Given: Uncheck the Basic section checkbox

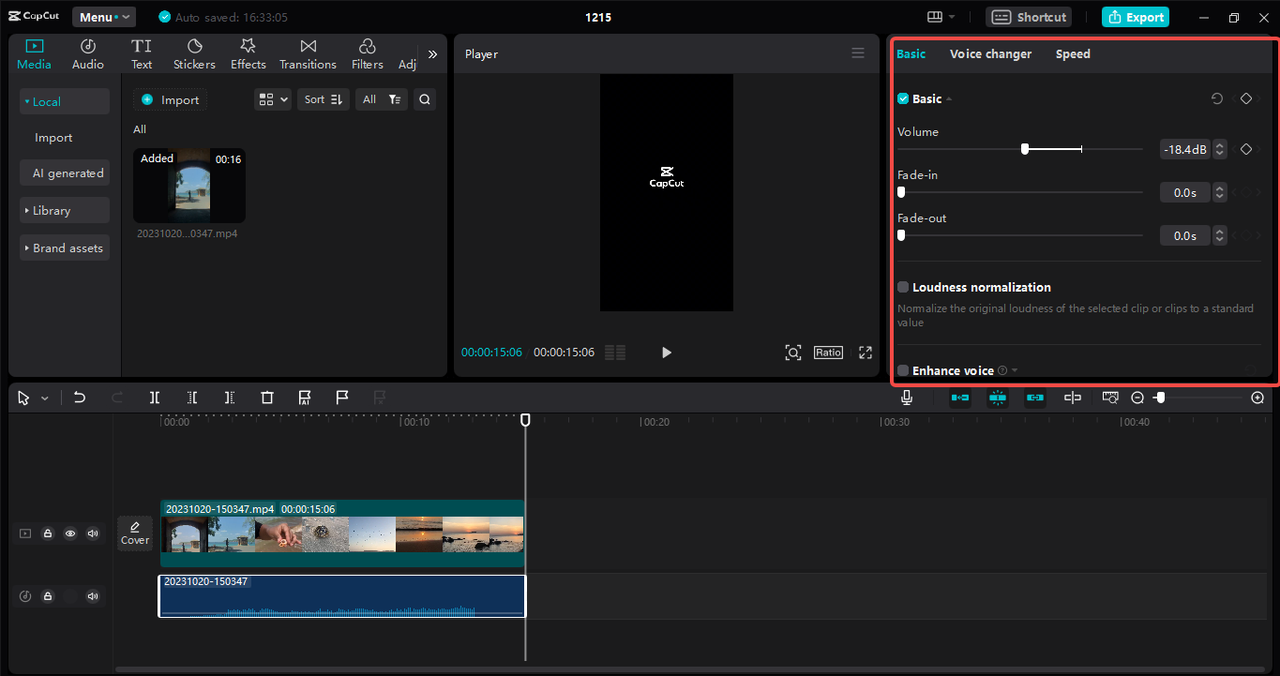Looking at the screenshot, I should 903,99.
